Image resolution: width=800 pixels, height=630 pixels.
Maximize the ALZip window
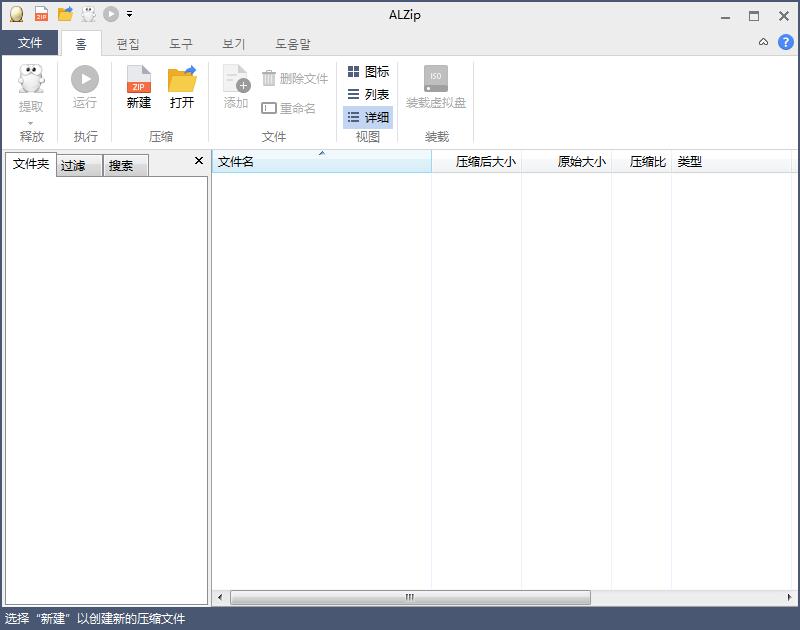(x=754, y=16)
